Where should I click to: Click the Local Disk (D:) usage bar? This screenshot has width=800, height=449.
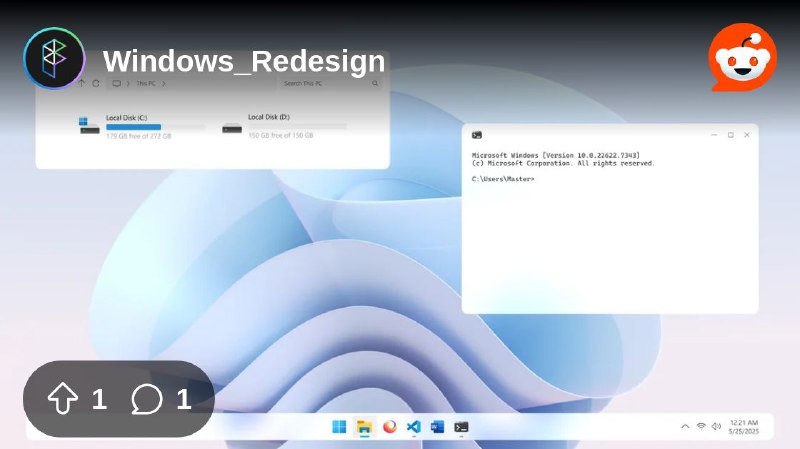[297, 126]
